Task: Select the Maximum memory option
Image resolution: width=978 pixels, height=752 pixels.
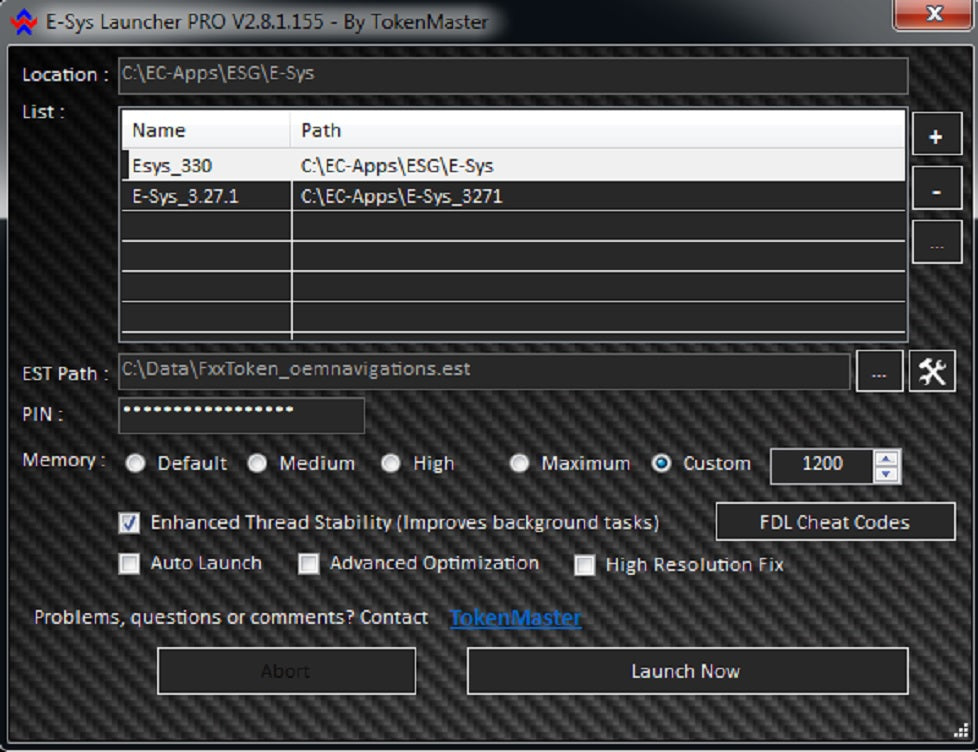Action: click(519, 463)
